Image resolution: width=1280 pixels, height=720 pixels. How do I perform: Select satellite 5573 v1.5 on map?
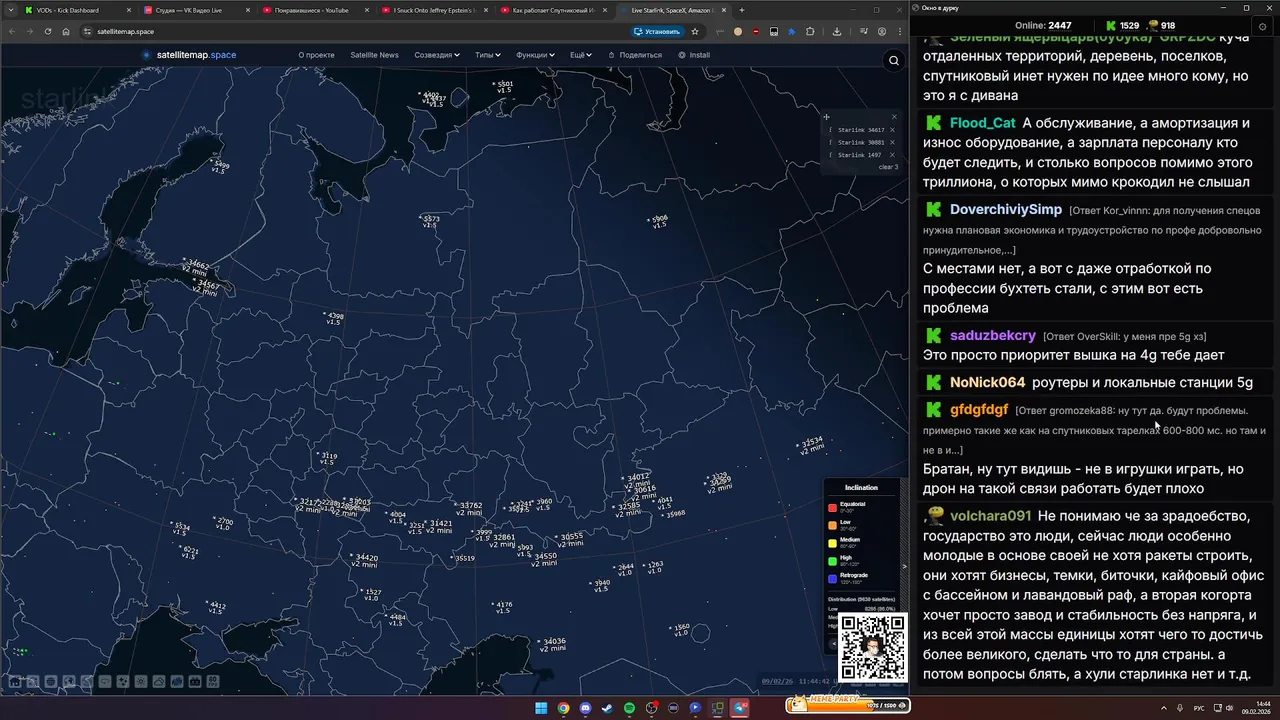tap(430, 221)
